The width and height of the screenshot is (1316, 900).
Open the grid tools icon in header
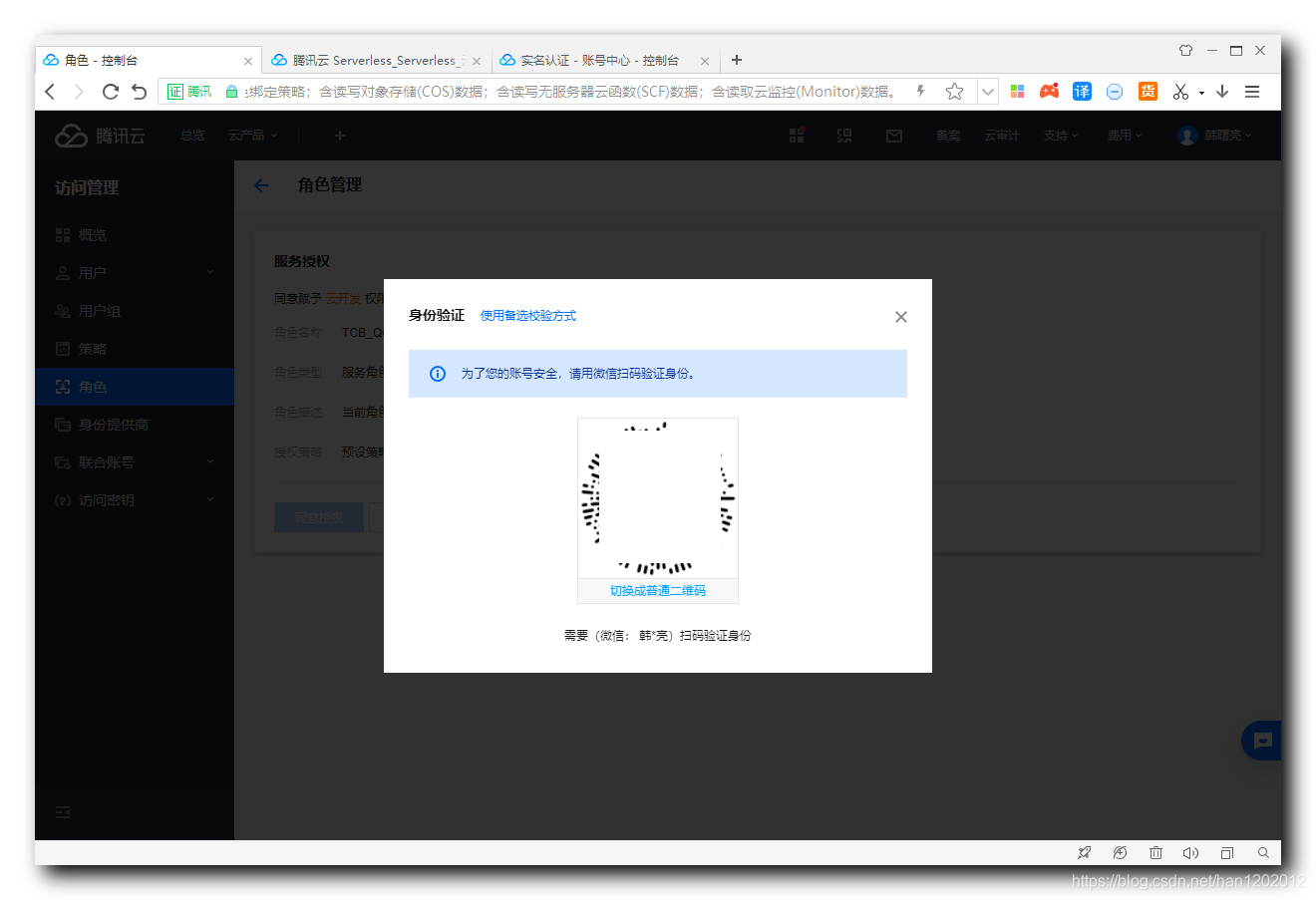tap(797, 136)
